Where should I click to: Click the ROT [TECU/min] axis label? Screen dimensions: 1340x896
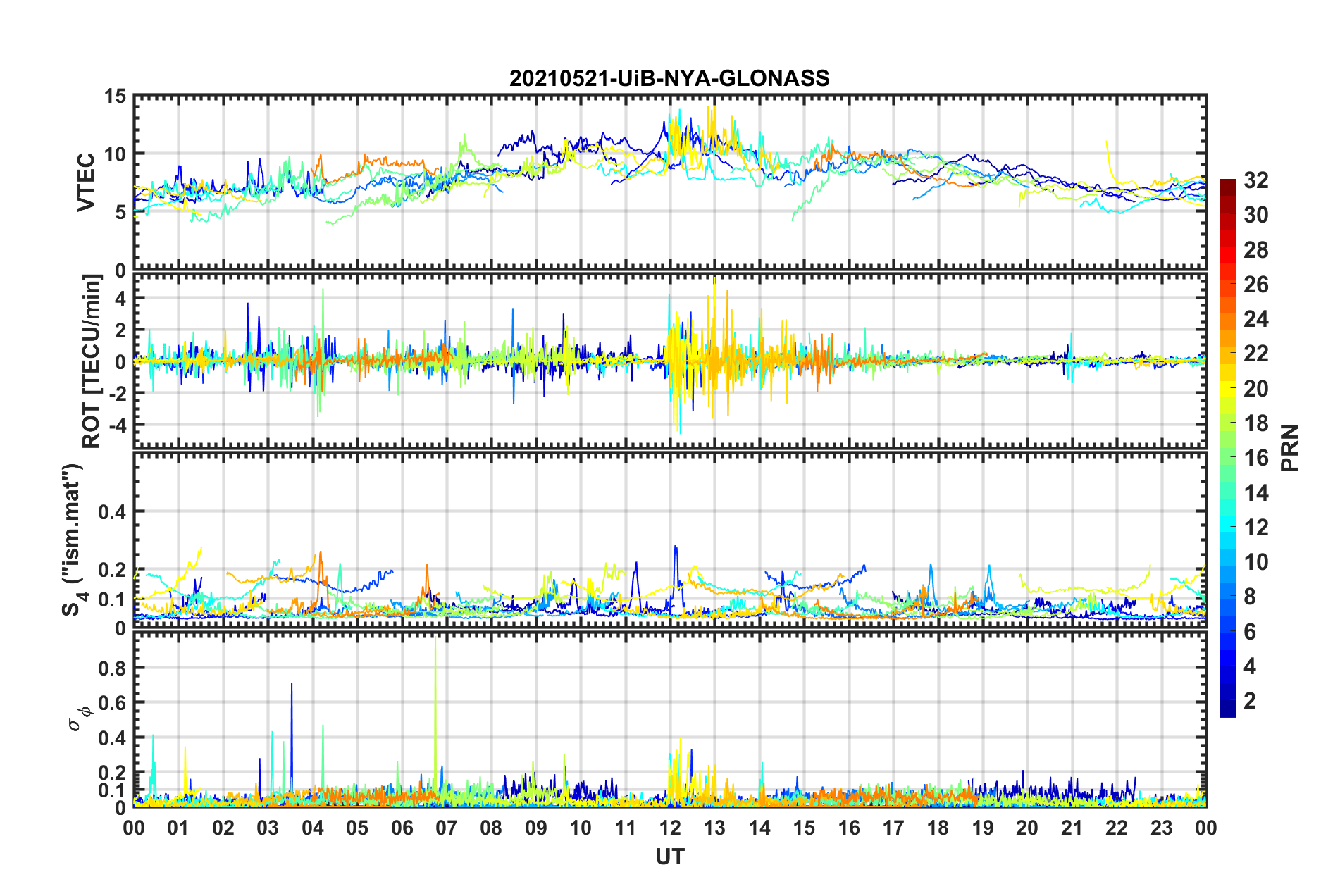click(92, 361)
